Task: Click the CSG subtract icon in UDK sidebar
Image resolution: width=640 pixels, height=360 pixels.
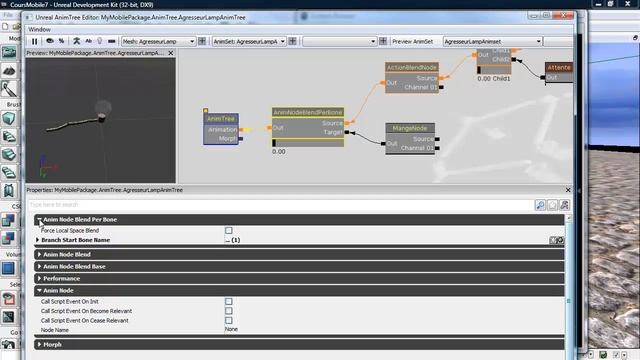Action: (8, 238)
